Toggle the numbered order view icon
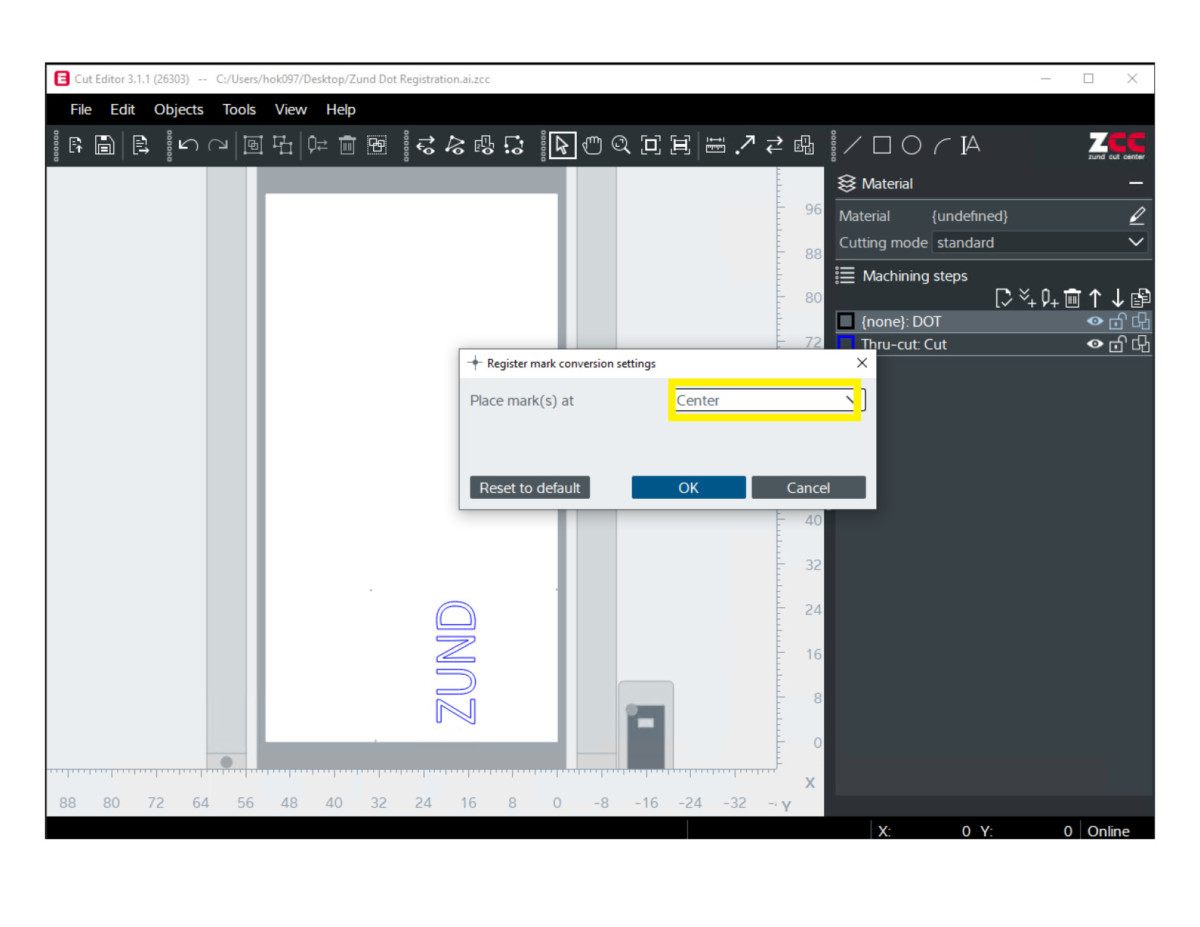The height and width of the screenshot is (927, 1200). click(x=485, y=146)
